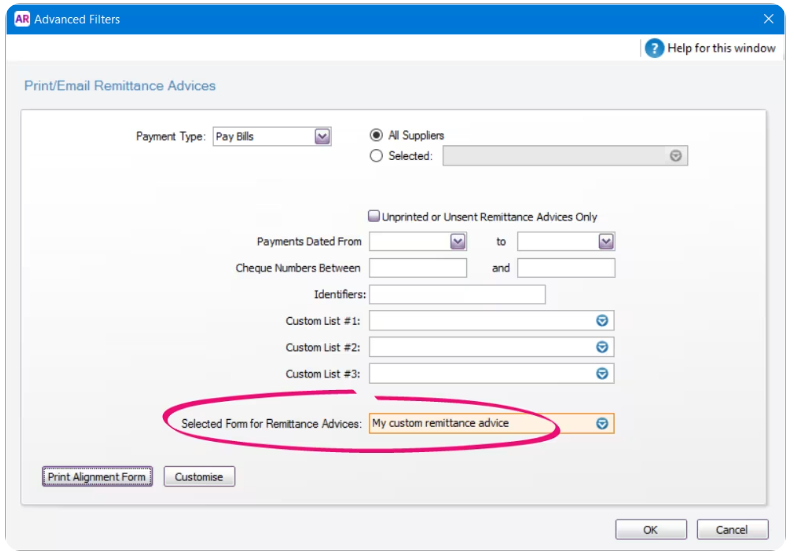Click the first Cheque Numbers Between field

click(x=418, y=268)
